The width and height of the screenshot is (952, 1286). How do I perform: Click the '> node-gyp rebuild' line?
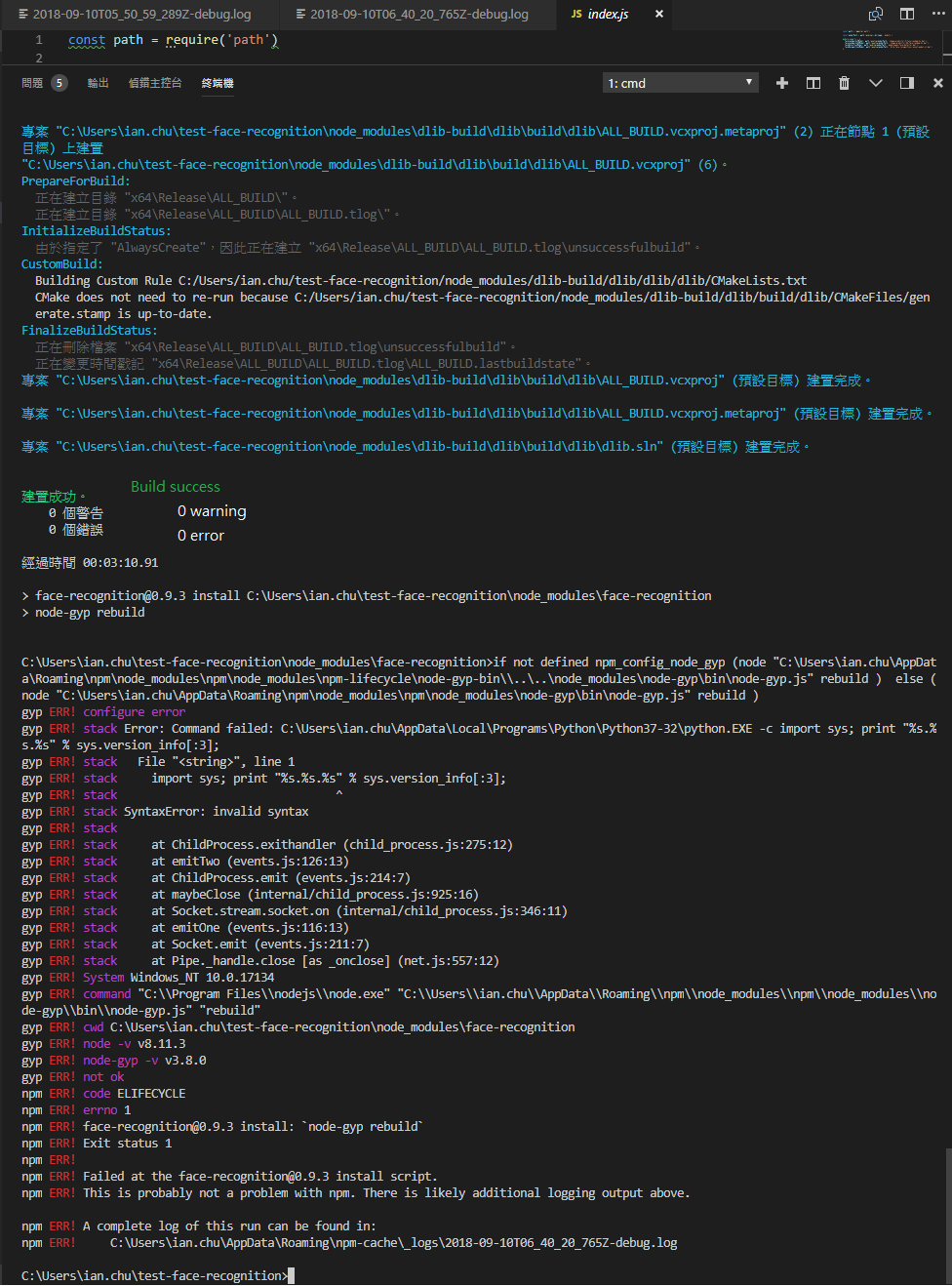(83, 612)
